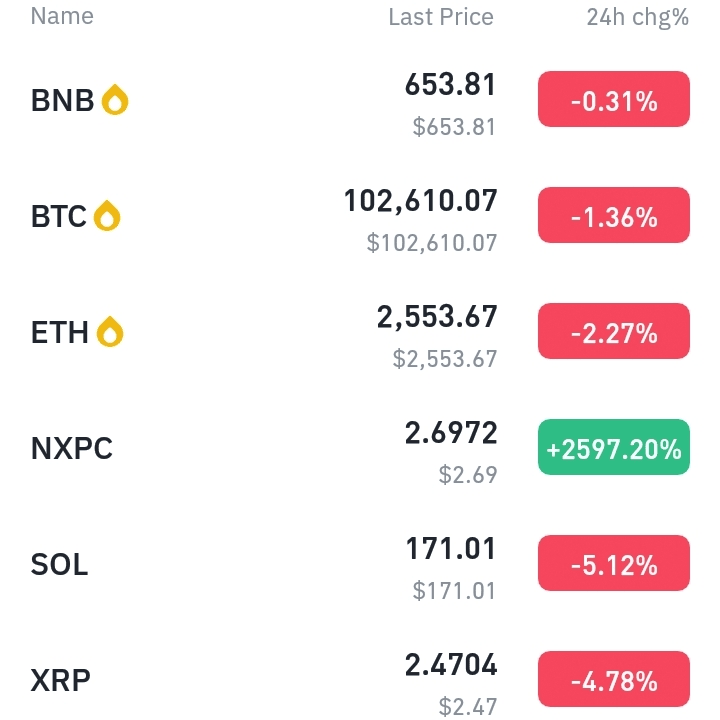
Task: Select NXPC last price 2.6972
Action: (451, 433)
